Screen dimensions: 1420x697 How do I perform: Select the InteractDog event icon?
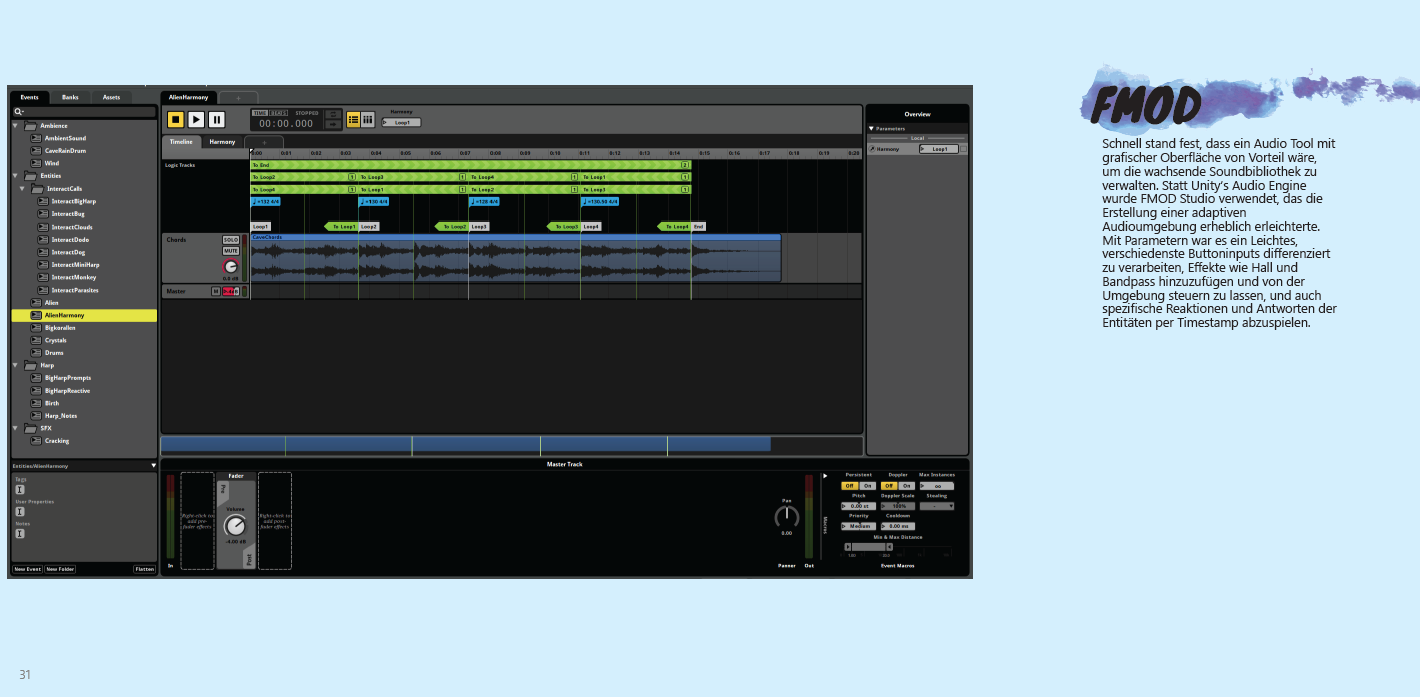click(x=43, y=252)
